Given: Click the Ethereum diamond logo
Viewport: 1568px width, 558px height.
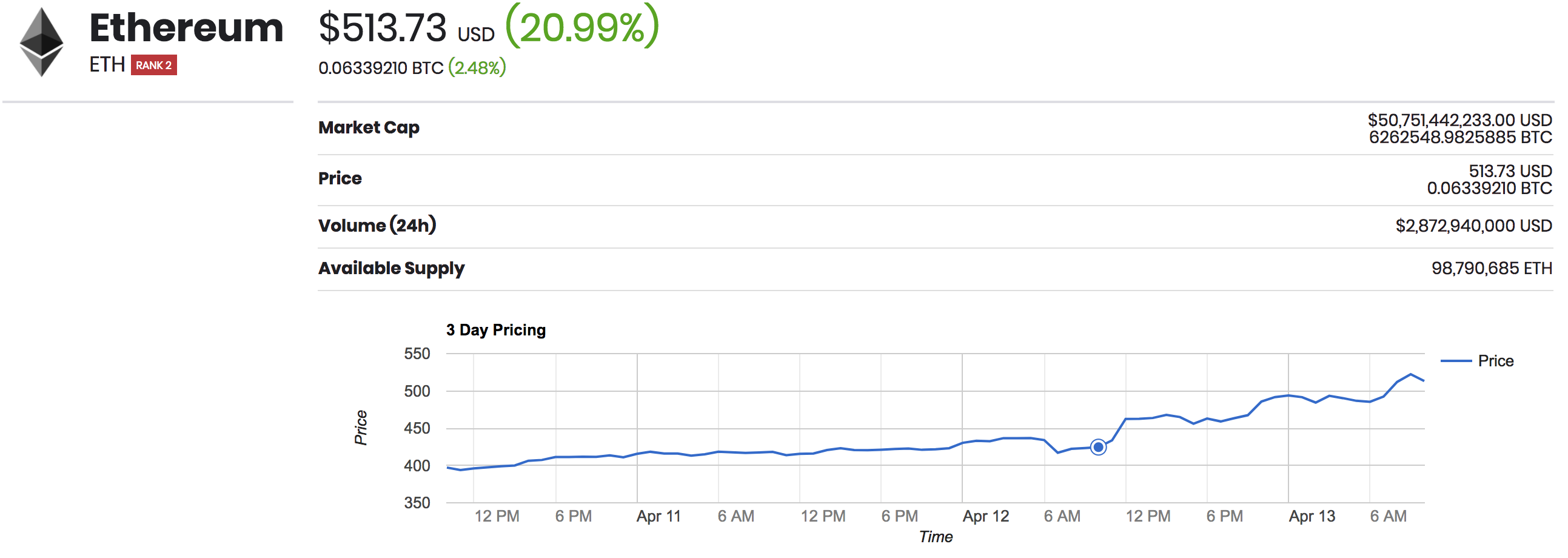Looking at the screenshot, I should point(41,42).
